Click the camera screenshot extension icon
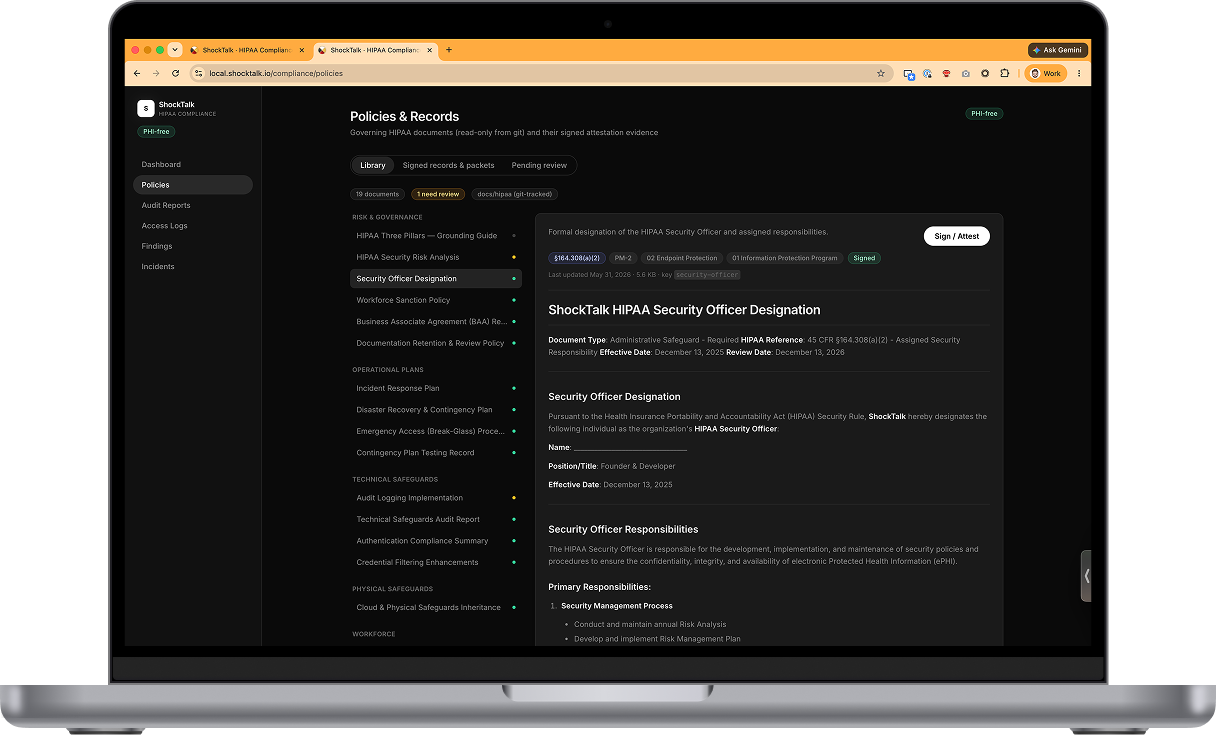Image resolution: width=1216 pixels, height=735 pixels. (966, 73)
